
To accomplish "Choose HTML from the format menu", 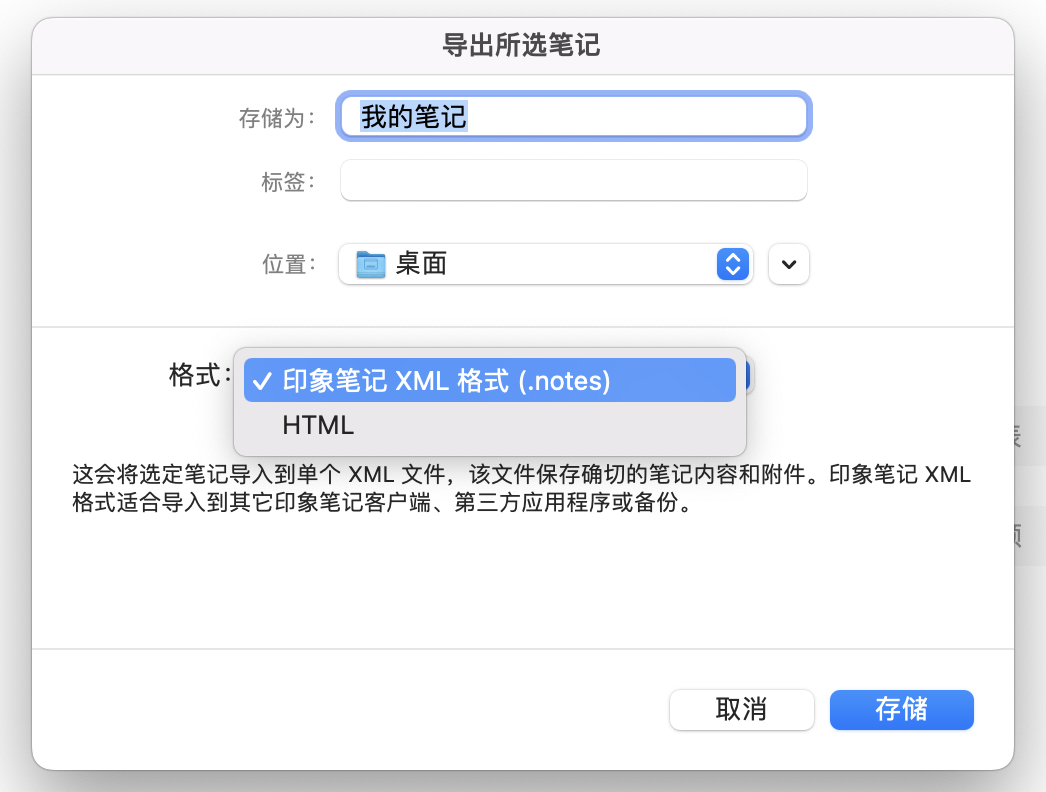I will tap(318, 425).
